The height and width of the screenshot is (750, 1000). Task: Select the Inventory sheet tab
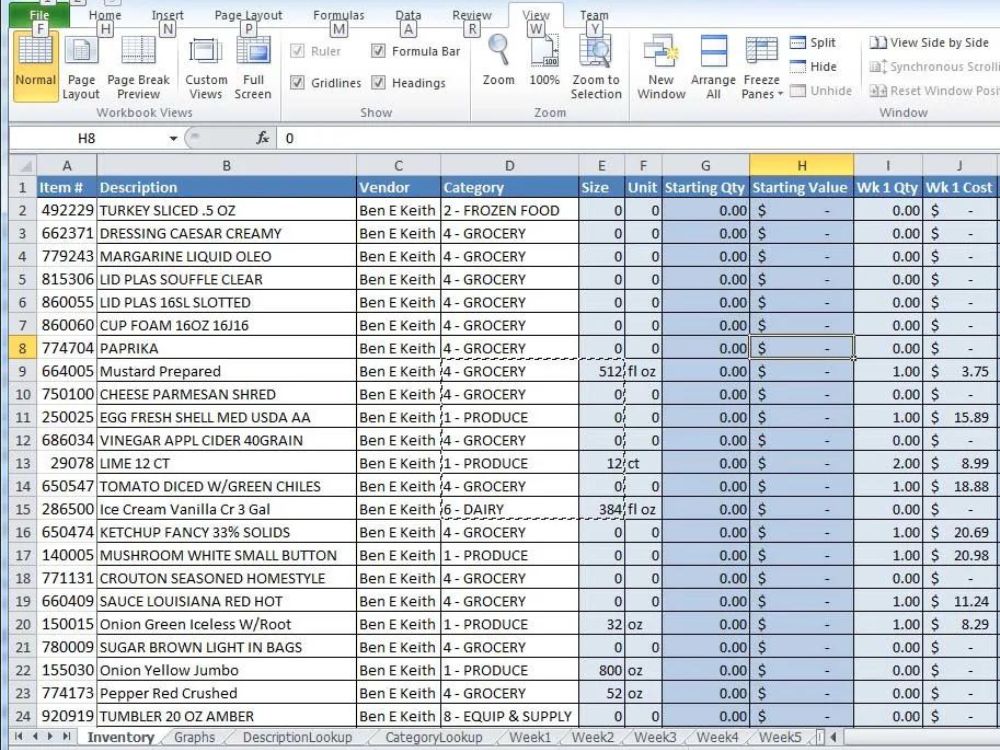pyautogui.click(x=121, y=737)
